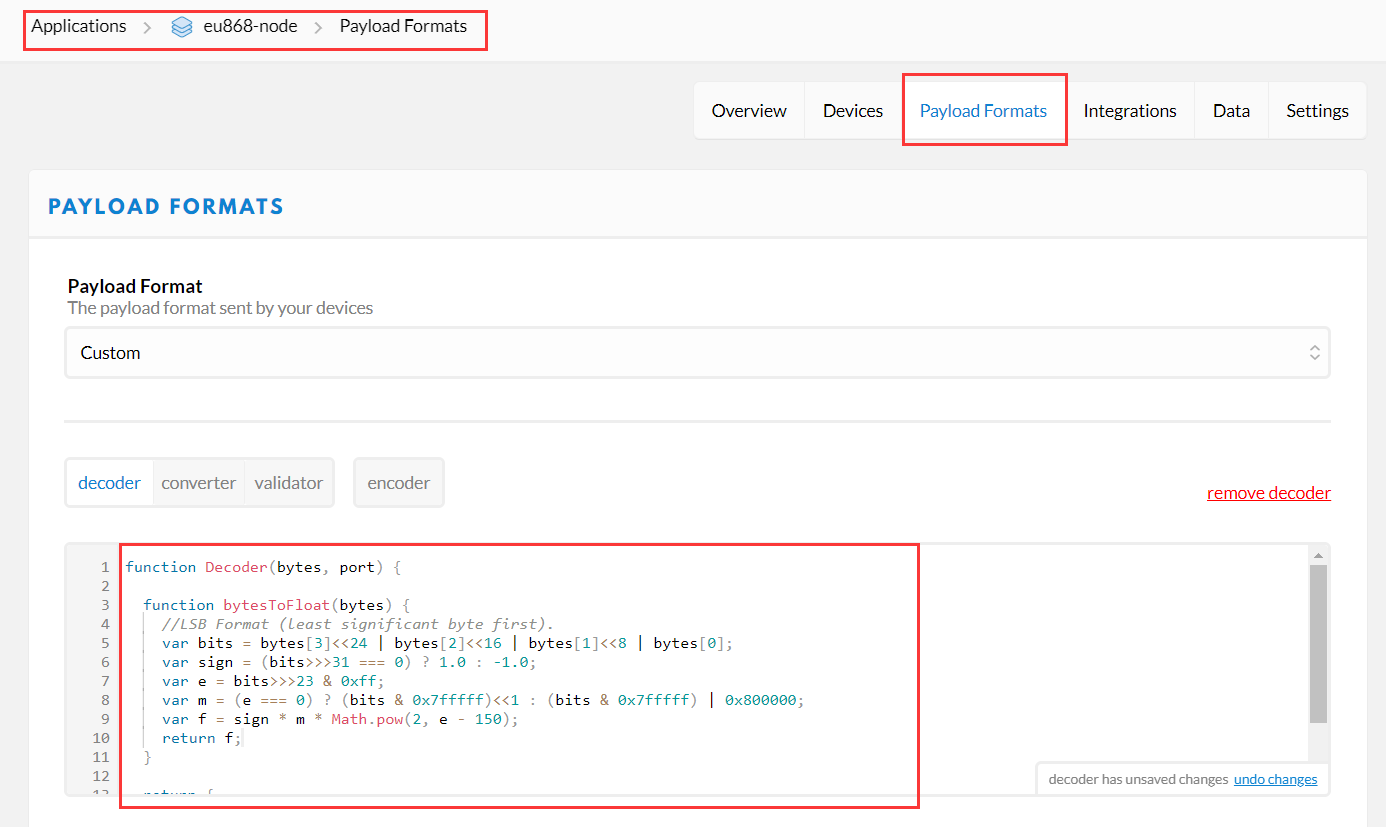1386x827 pixels.
Task: Switch to the converter function tab
Action: point(198,483)
